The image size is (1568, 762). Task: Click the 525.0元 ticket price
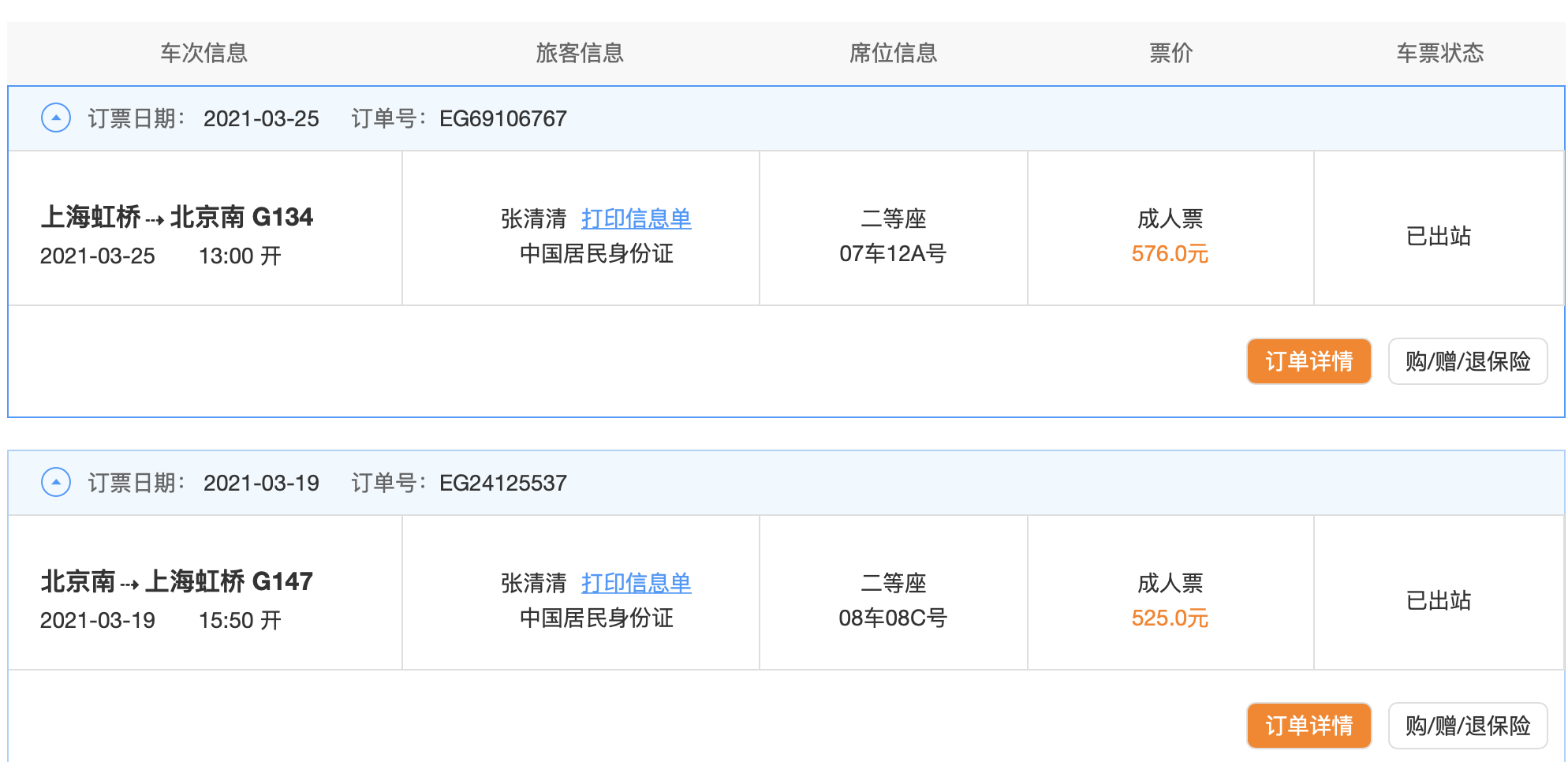1170,618
